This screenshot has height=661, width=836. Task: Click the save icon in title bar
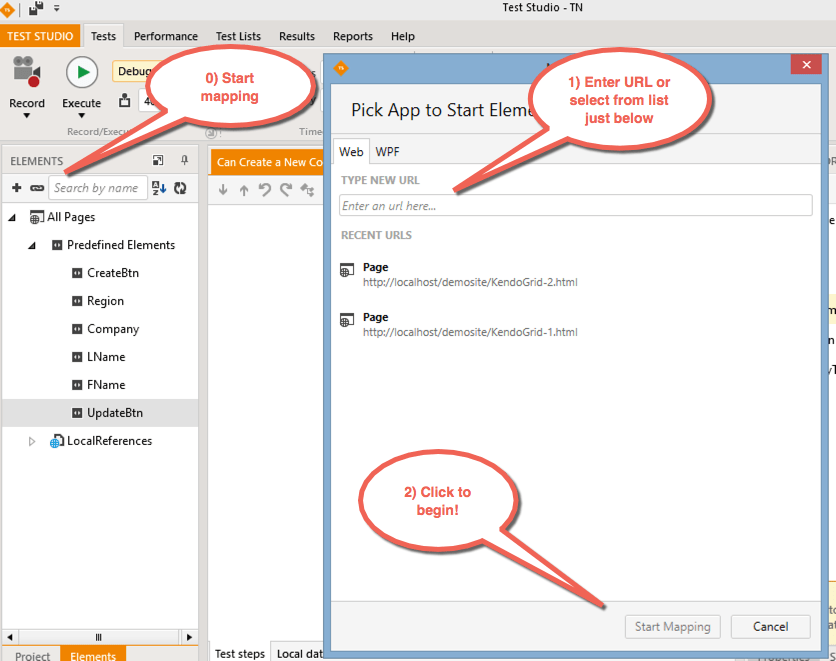point(36,8)
